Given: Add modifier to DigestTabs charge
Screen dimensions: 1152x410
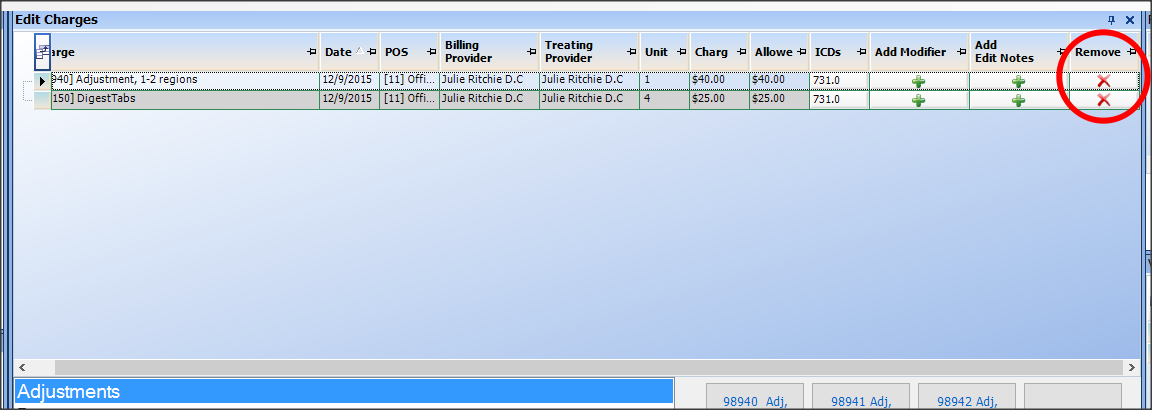Looking at the screenshot, I should [x=918, y=100].
